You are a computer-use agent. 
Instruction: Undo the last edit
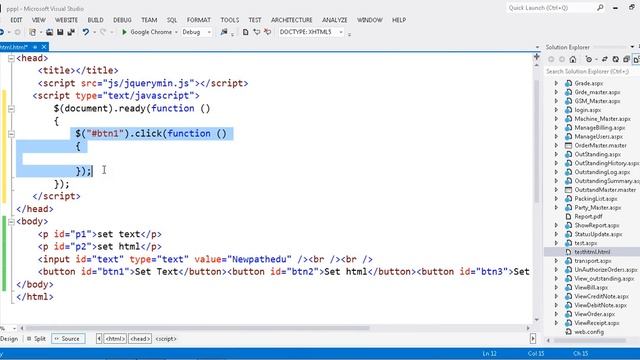click(x=85, y=32)
